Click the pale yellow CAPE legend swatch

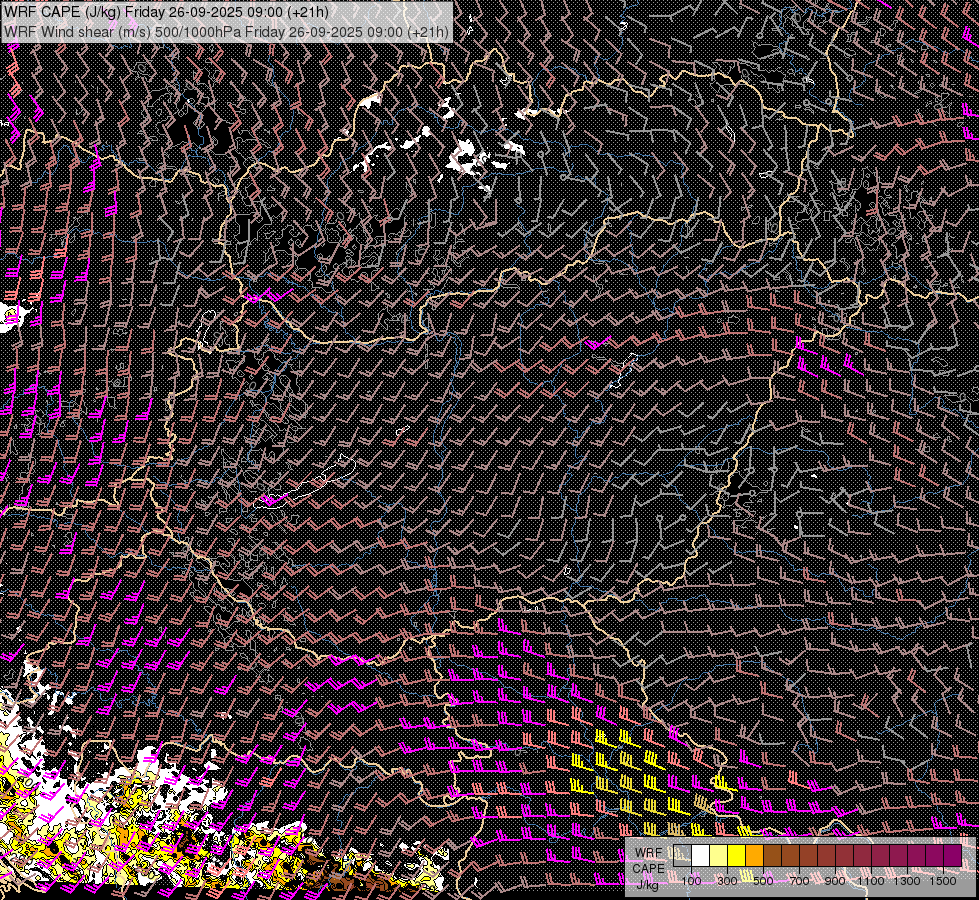(719, 856)
